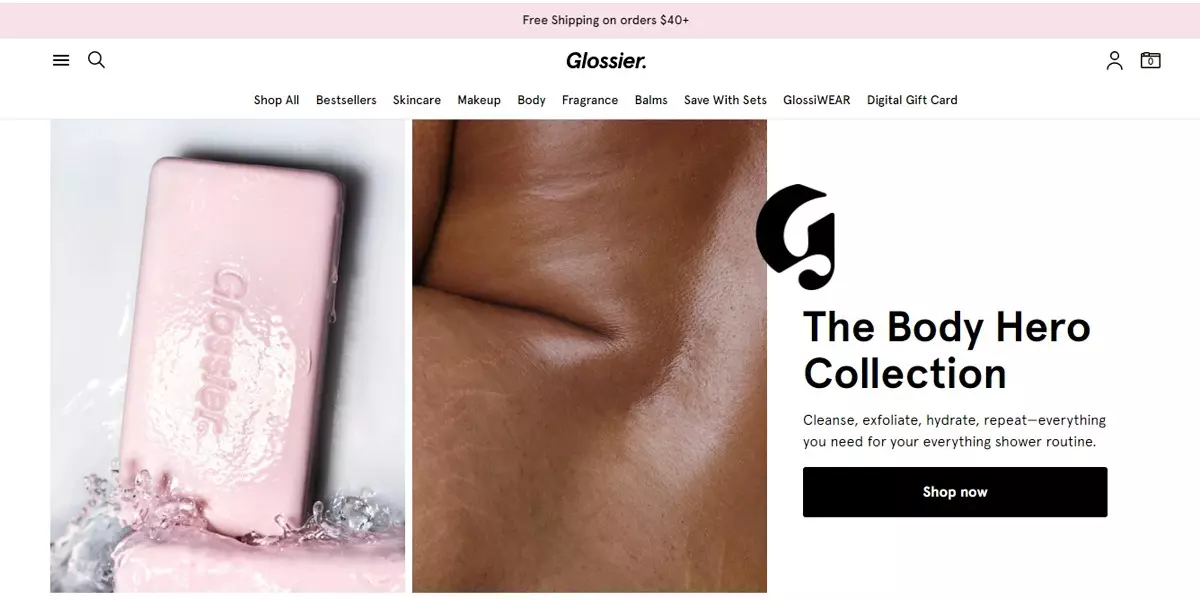Open the Fragrance category
The image size is (1200, 600).
[590, 100]
